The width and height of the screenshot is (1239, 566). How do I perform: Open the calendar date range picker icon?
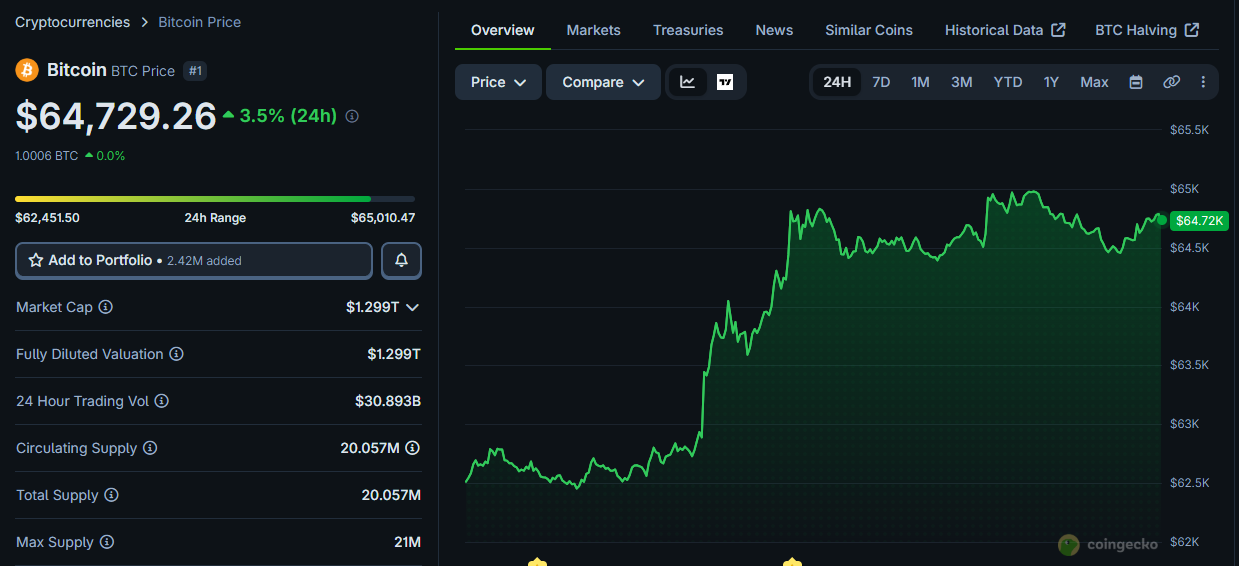(x=1136, y=82)
